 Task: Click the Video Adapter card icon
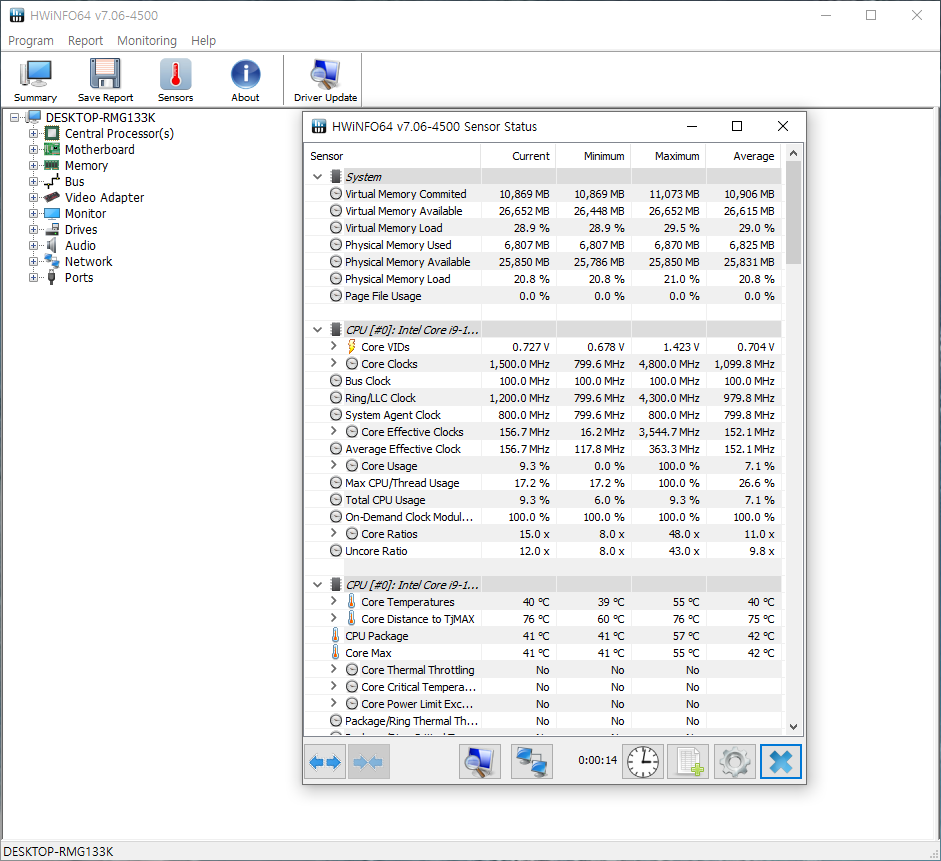click(52, 197)
